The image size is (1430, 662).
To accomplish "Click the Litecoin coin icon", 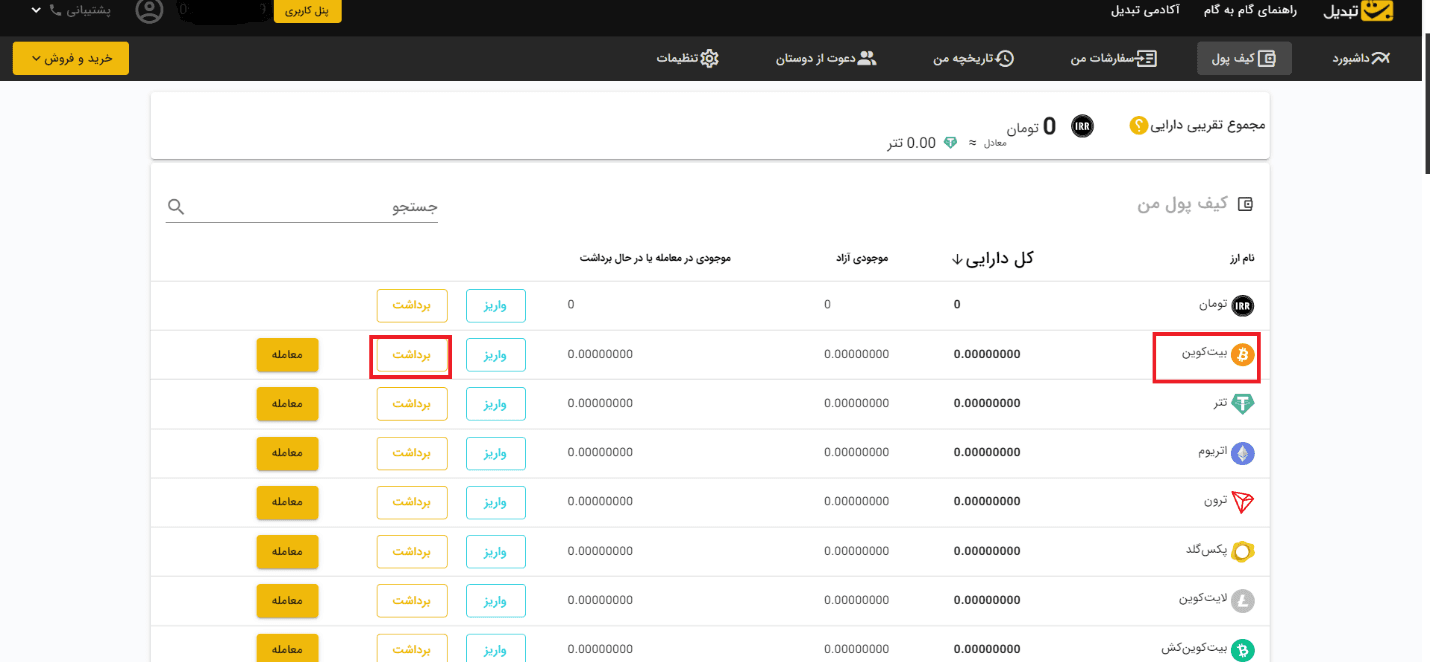I will (1242, 601).
